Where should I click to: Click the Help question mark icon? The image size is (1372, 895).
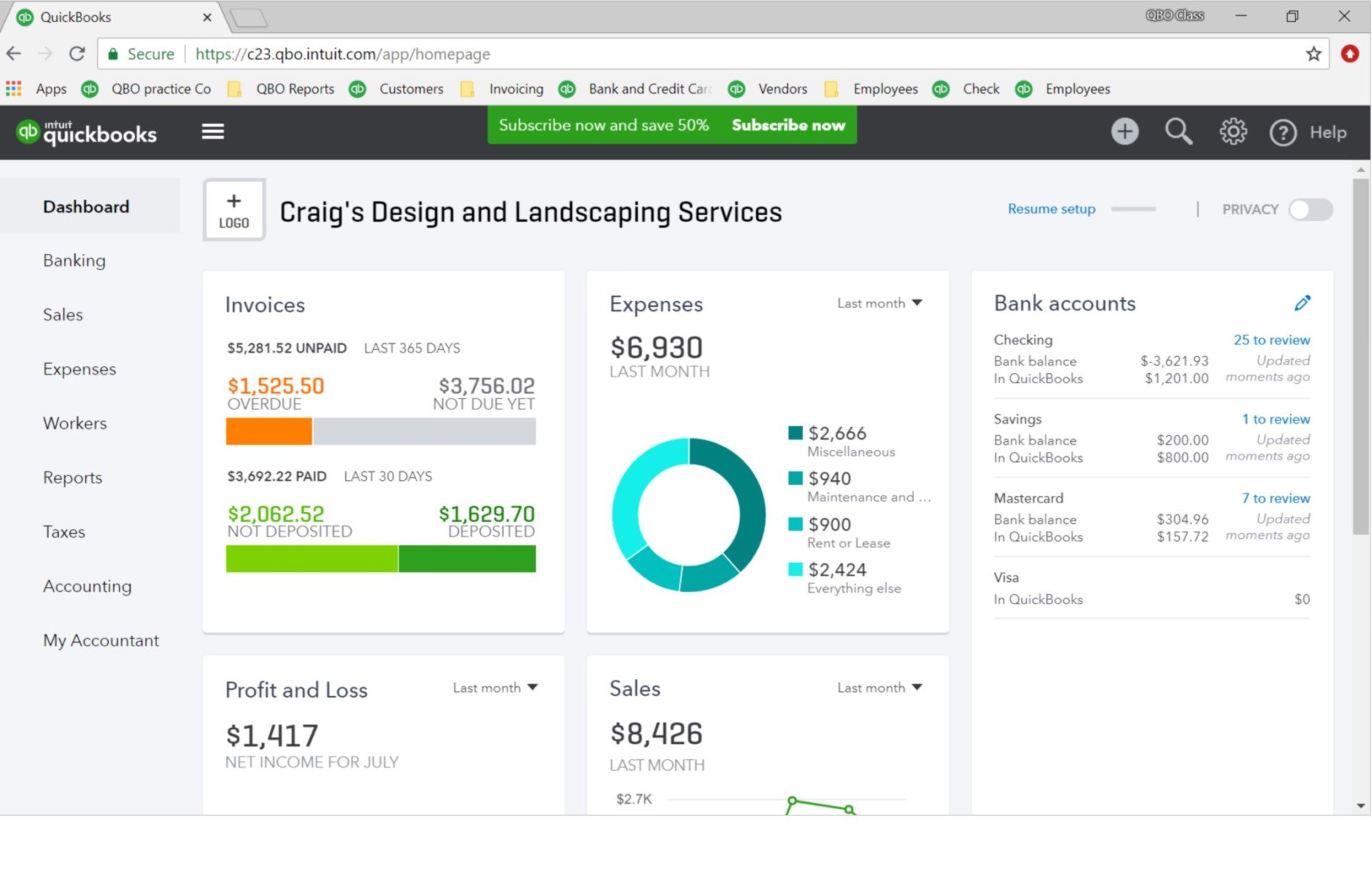(x=1283, y=133)
